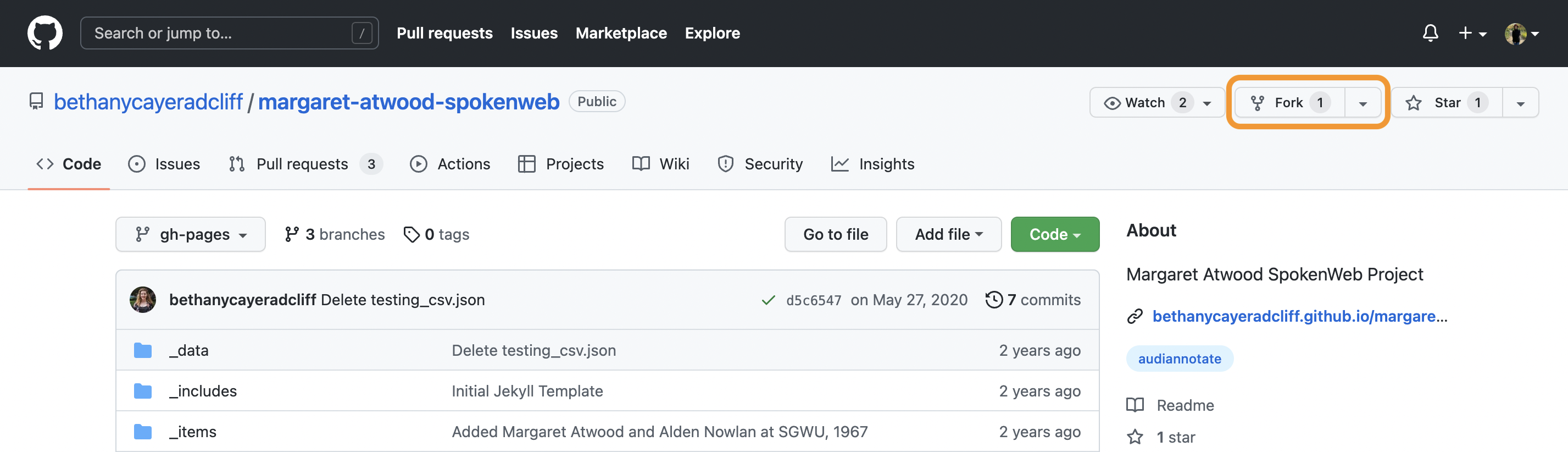The image size is (1568, 452).
Task: Select the Code tab
Action: 69,164
